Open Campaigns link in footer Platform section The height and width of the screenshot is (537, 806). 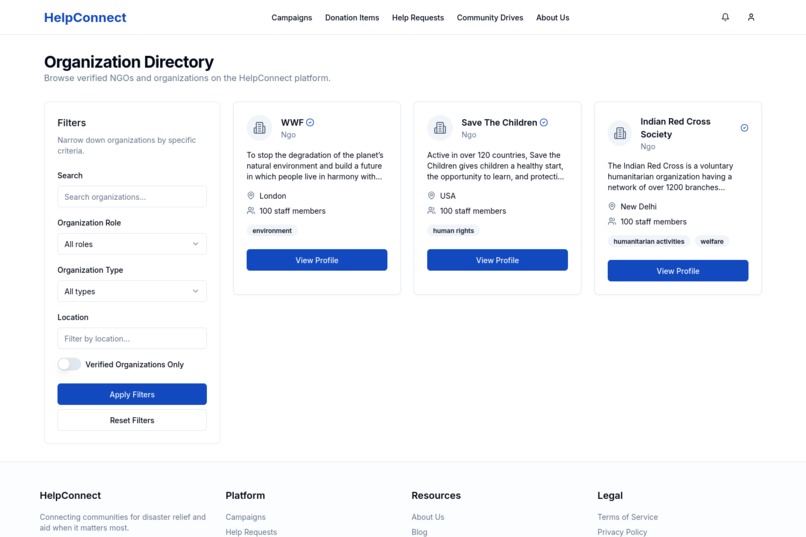[x=246, y=517]
